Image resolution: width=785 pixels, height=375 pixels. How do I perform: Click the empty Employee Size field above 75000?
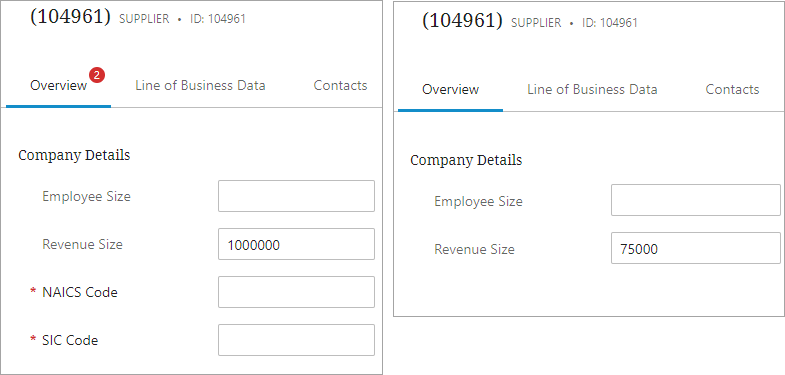click(696, 200)
